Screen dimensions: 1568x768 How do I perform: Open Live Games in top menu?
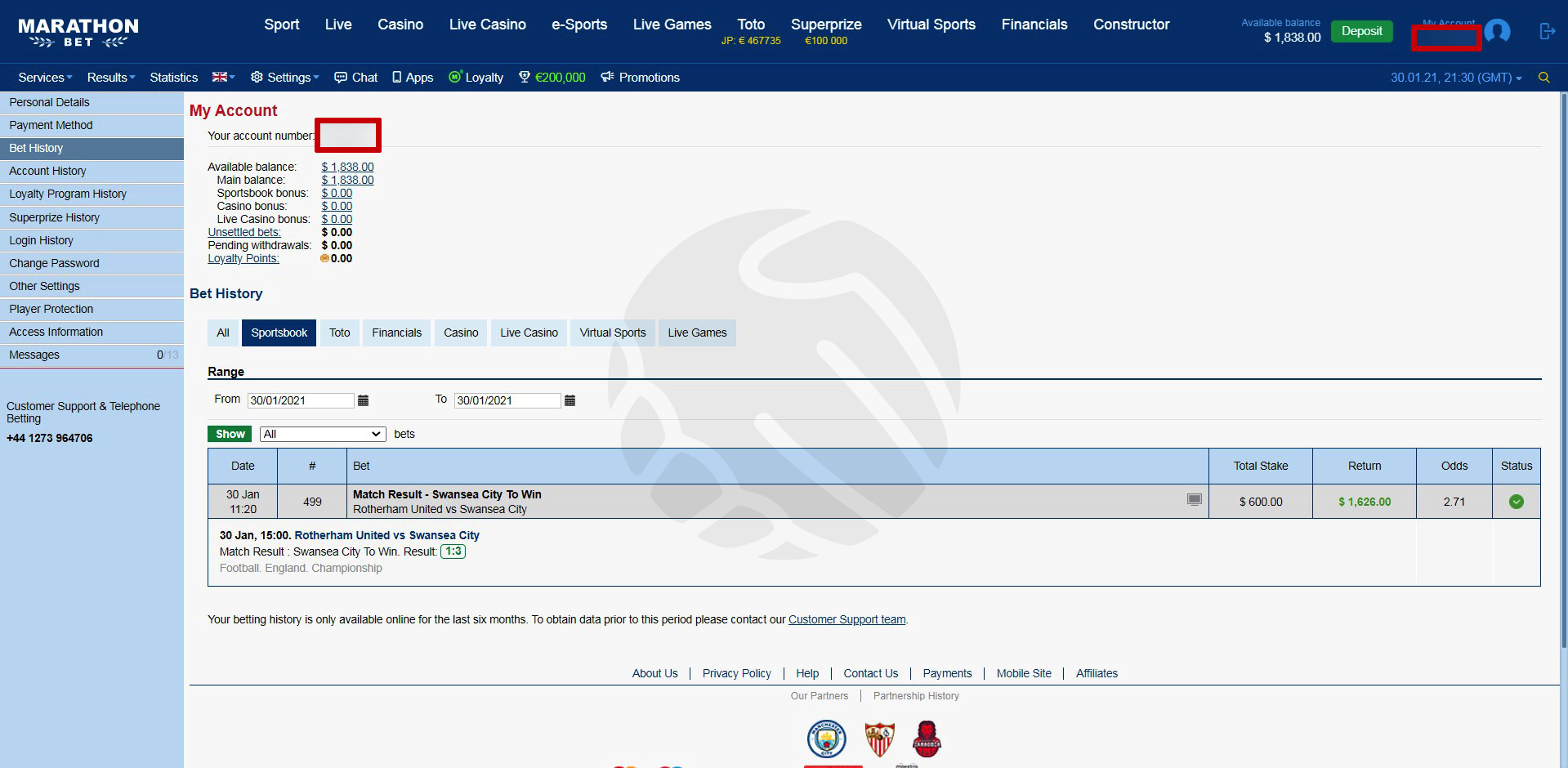(672, 25)
